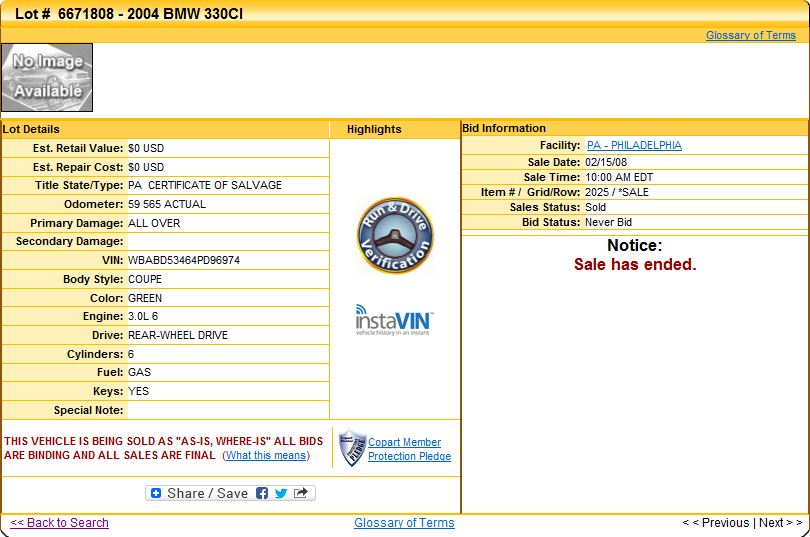Click the VIN number value

[184, 260]
